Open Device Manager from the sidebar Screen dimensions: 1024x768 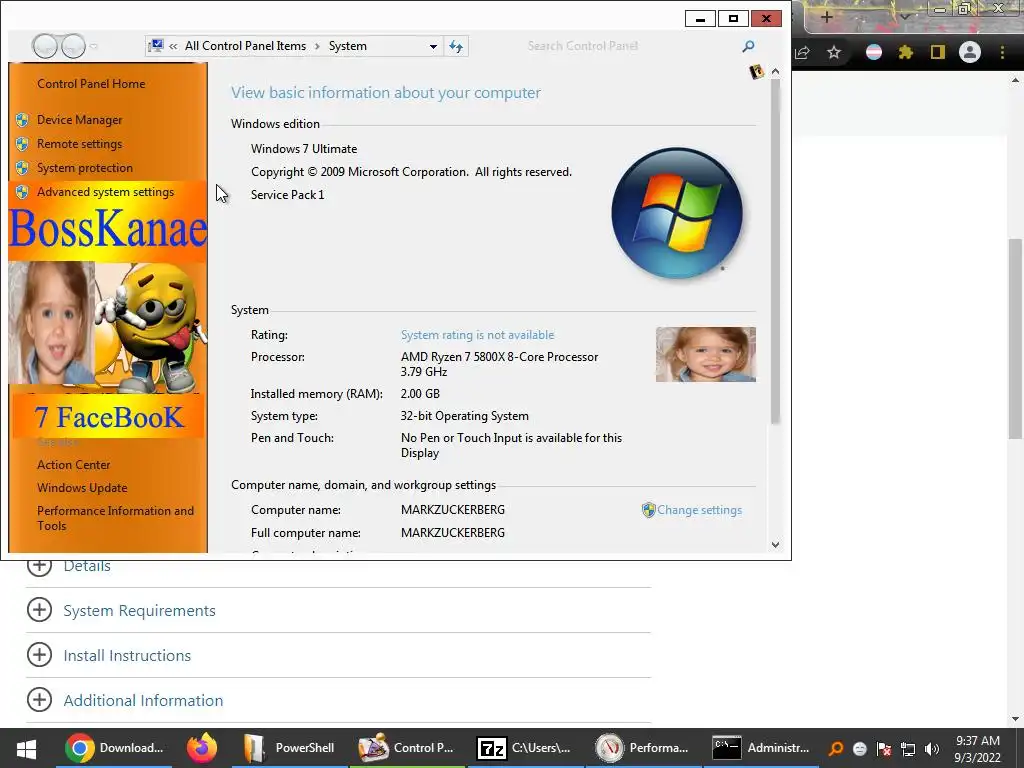pos(80,120)
